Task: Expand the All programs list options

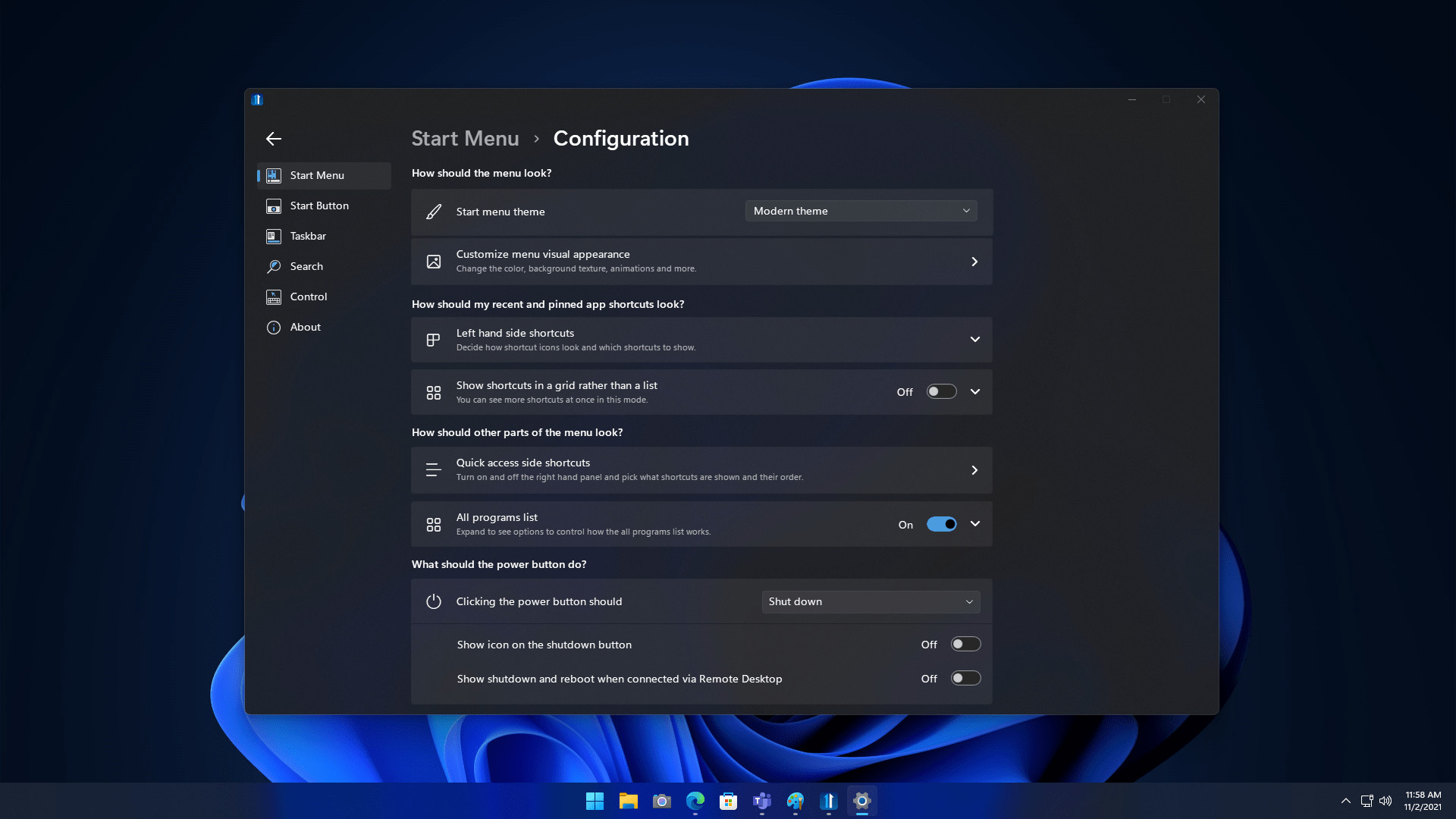Action: coord(976,524)
